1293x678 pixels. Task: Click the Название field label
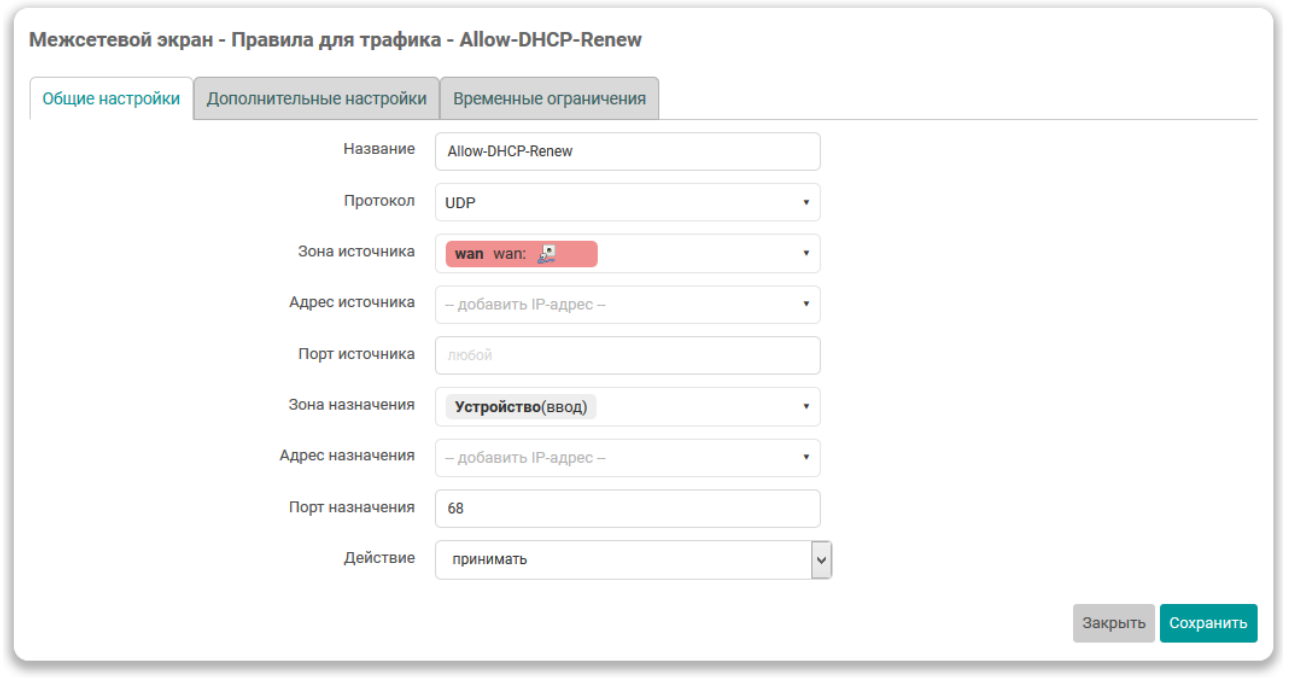pyautogui.click(x=378, y=149)
